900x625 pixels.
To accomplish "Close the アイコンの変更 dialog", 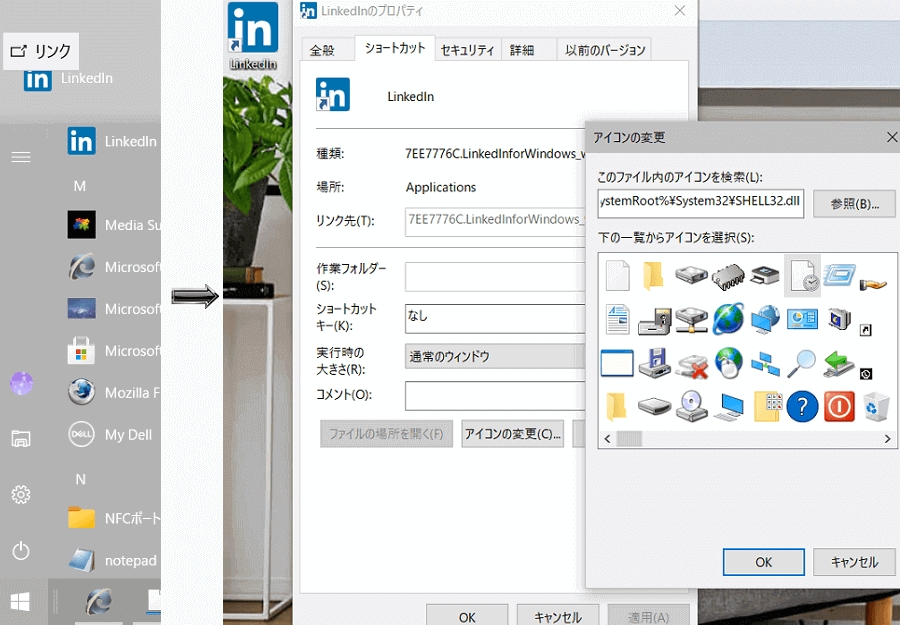I will [x=891, y=137].
